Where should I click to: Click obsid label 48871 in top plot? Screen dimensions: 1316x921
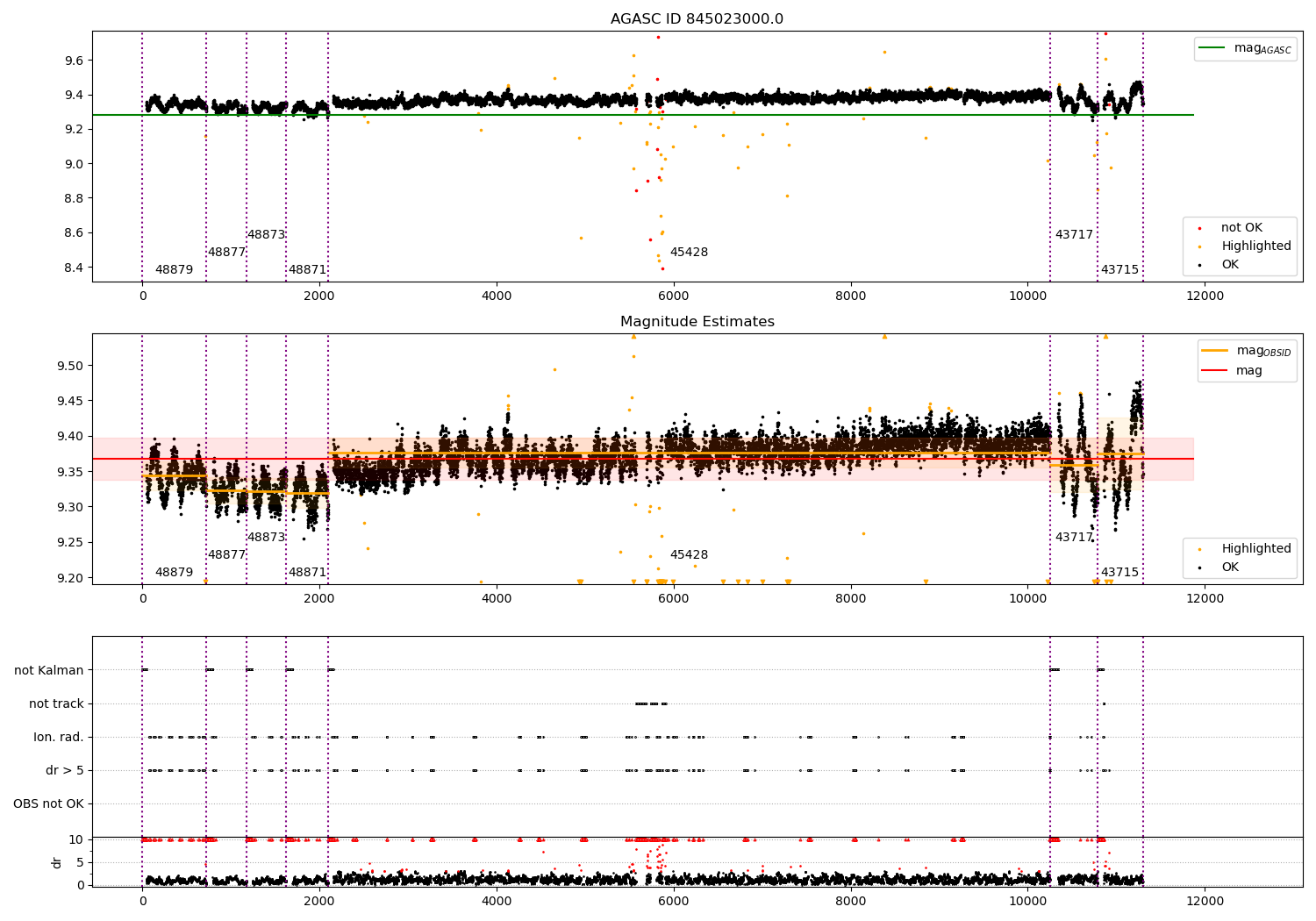click(307, 270)
